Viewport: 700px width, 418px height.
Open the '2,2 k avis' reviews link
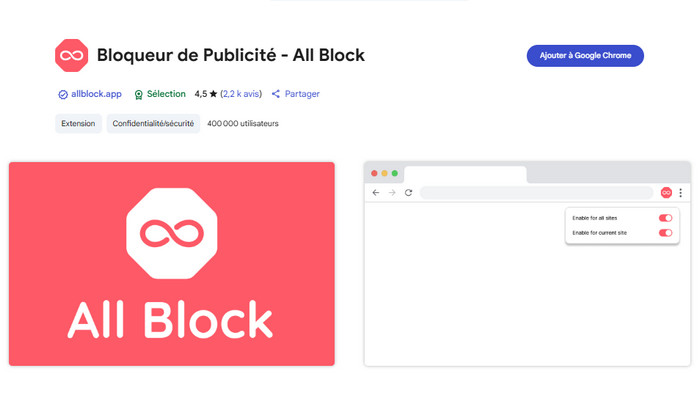coord(241,94)
